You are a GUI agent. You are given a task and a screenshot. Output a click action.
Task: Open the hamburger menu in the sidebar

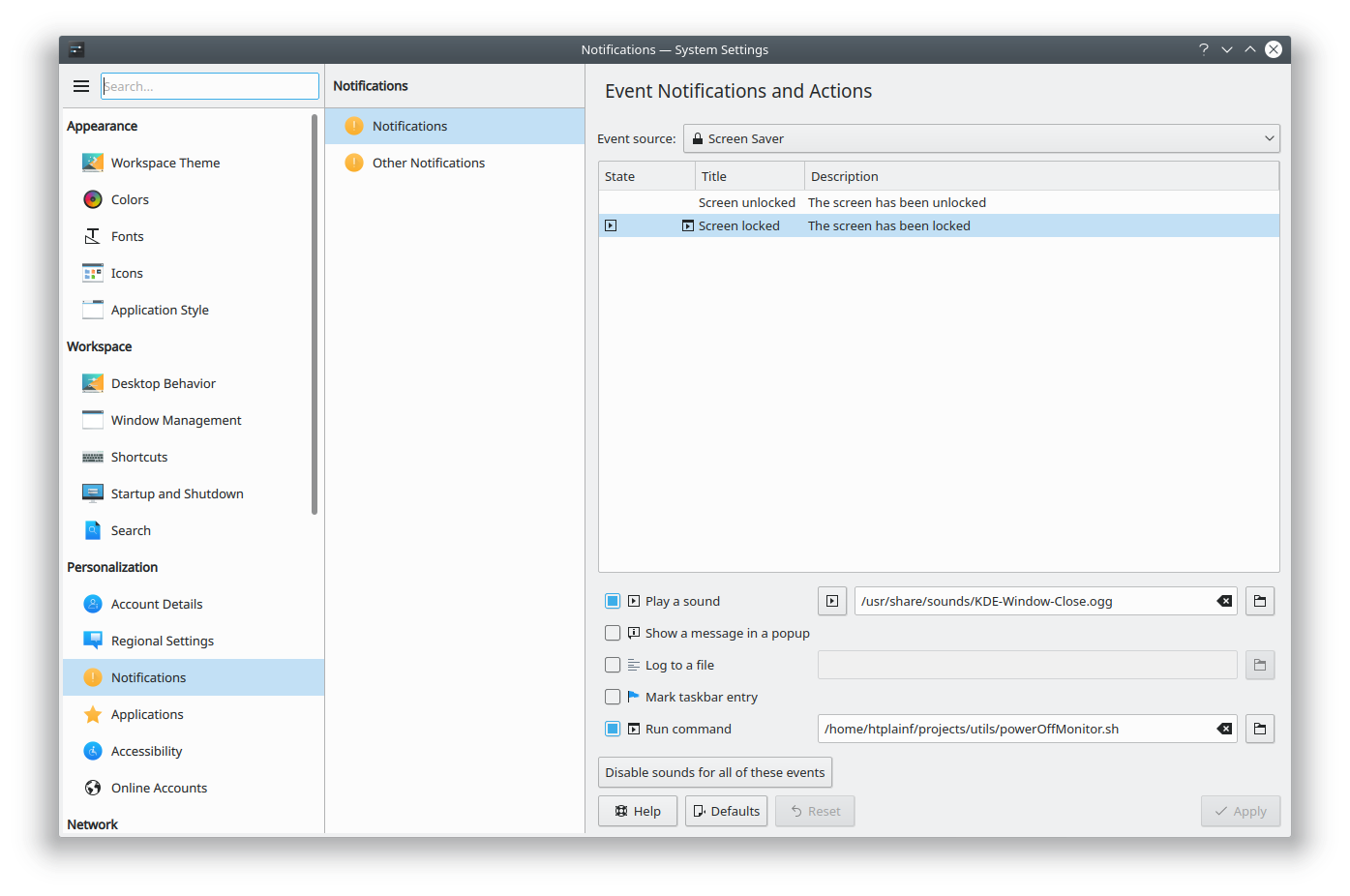(x=81, y=86)
